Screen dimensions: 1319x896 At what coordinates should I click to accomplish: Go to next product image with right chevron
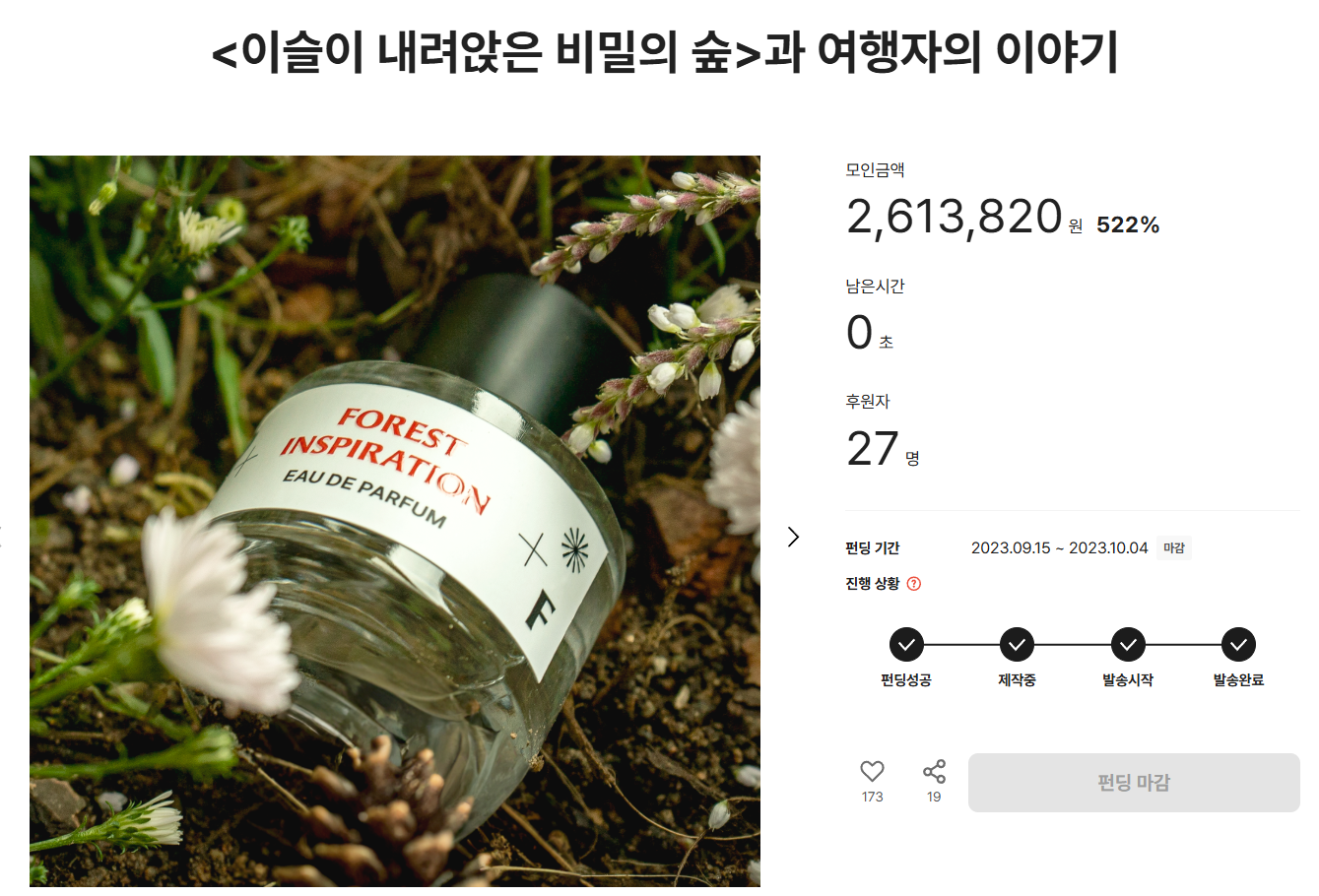click(x=793, y=537)
